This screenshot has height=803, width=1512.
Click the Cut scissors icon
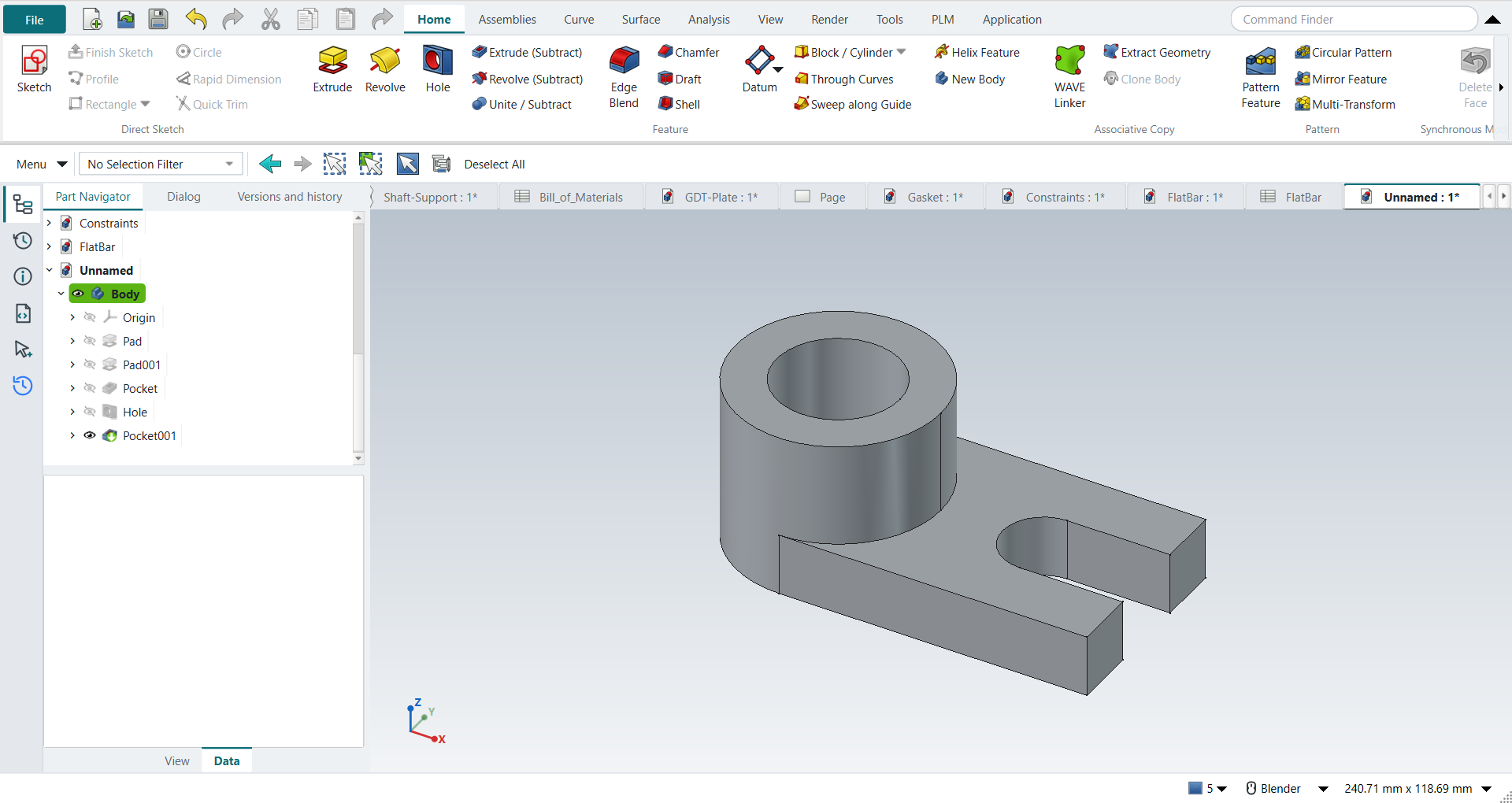[271, 19]
